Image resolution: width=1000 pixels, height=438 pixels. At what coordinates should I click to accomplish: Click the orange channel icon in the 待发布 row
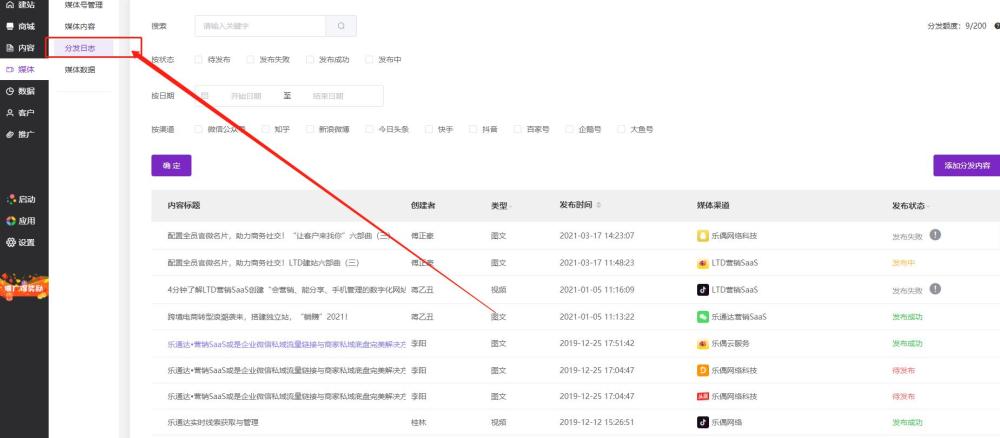click(x=702, y=370)
